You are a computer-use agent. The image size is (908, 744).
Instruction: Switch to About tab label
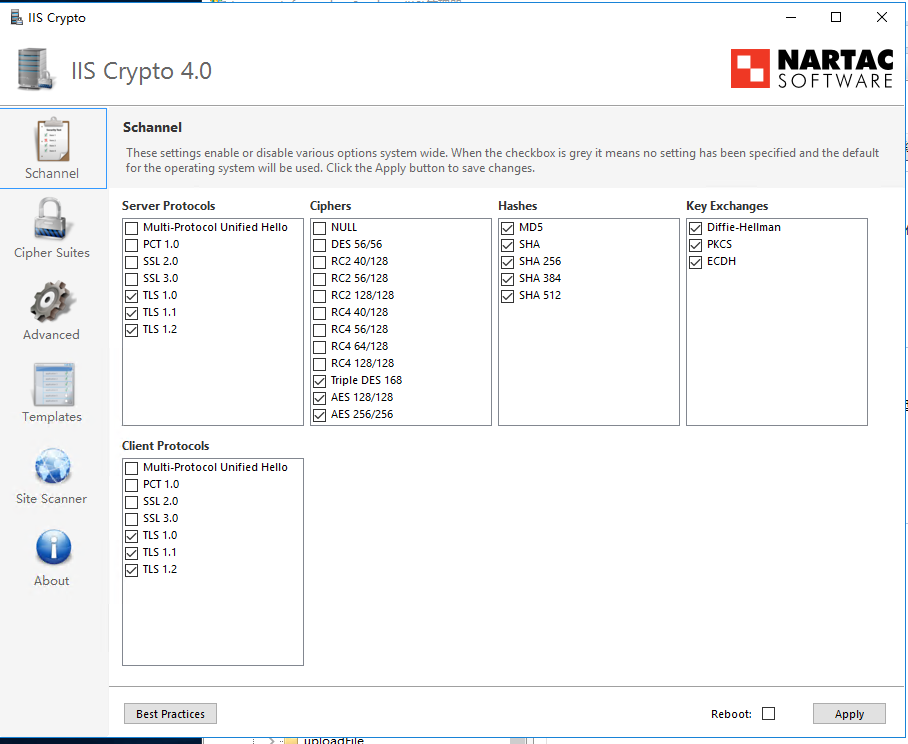click(52, 581)
